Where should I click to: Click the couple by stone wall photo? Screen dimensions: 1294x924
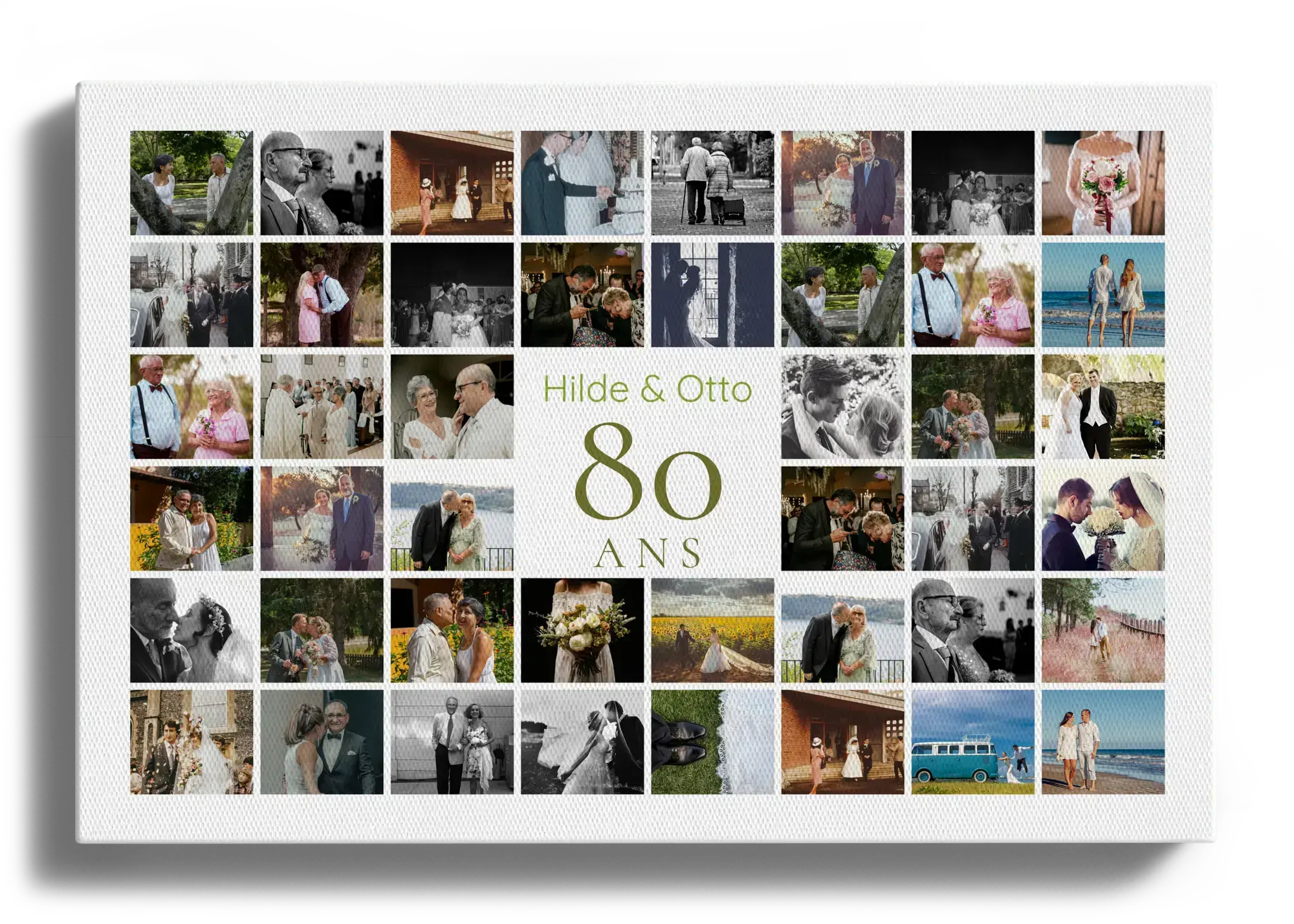(1102, 406)
